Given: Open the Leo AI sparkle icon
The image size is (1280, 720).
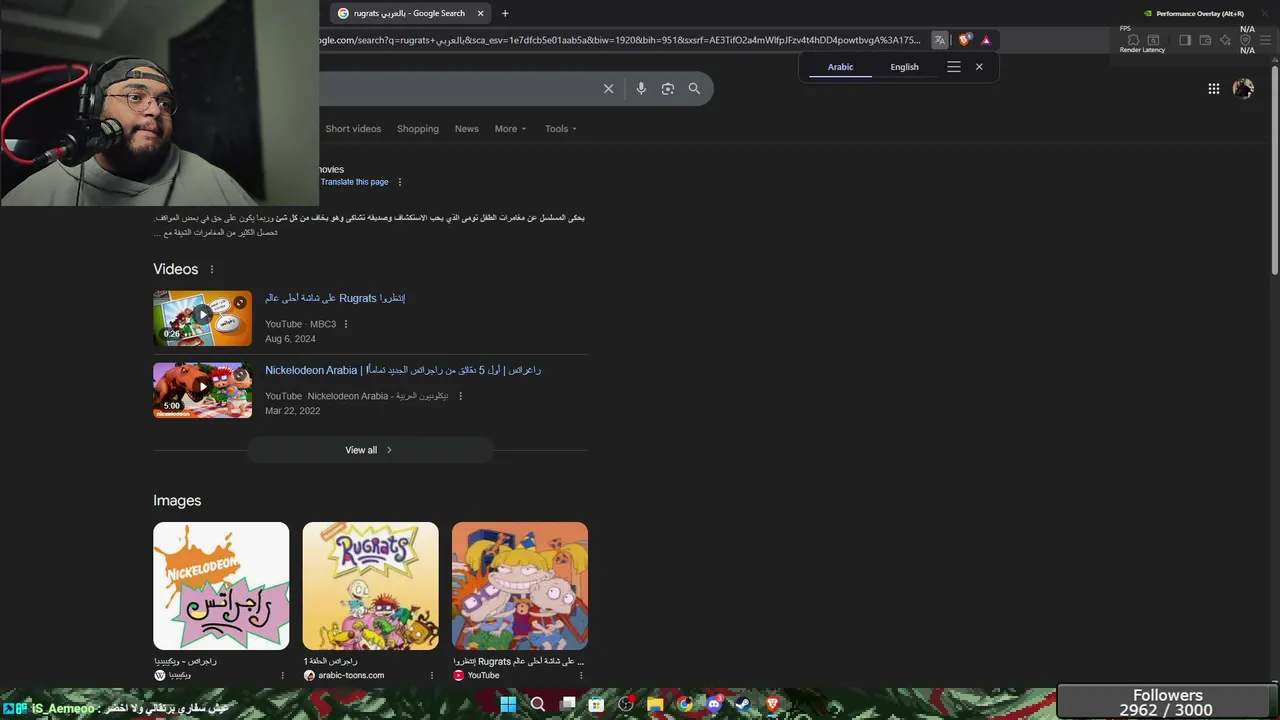Looking at the screenshot, I should [x=1225, y=40].
